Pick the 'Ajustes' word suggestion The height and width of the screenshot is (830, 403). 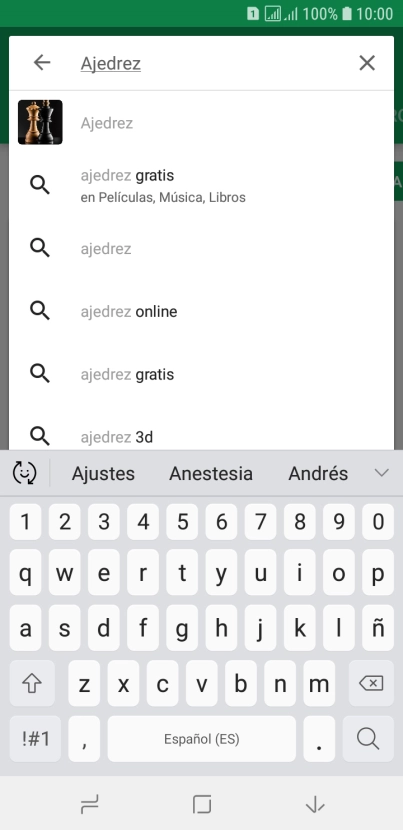[x=103, y=473]
